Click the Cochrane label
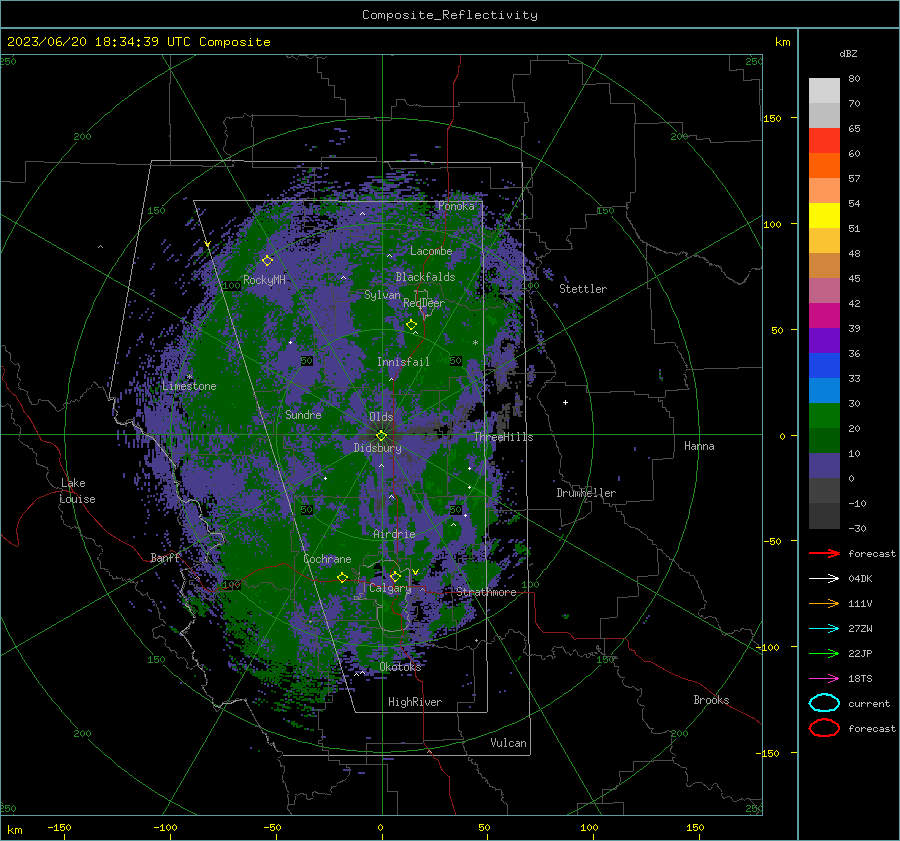900x841 pixels. [327, 559]
